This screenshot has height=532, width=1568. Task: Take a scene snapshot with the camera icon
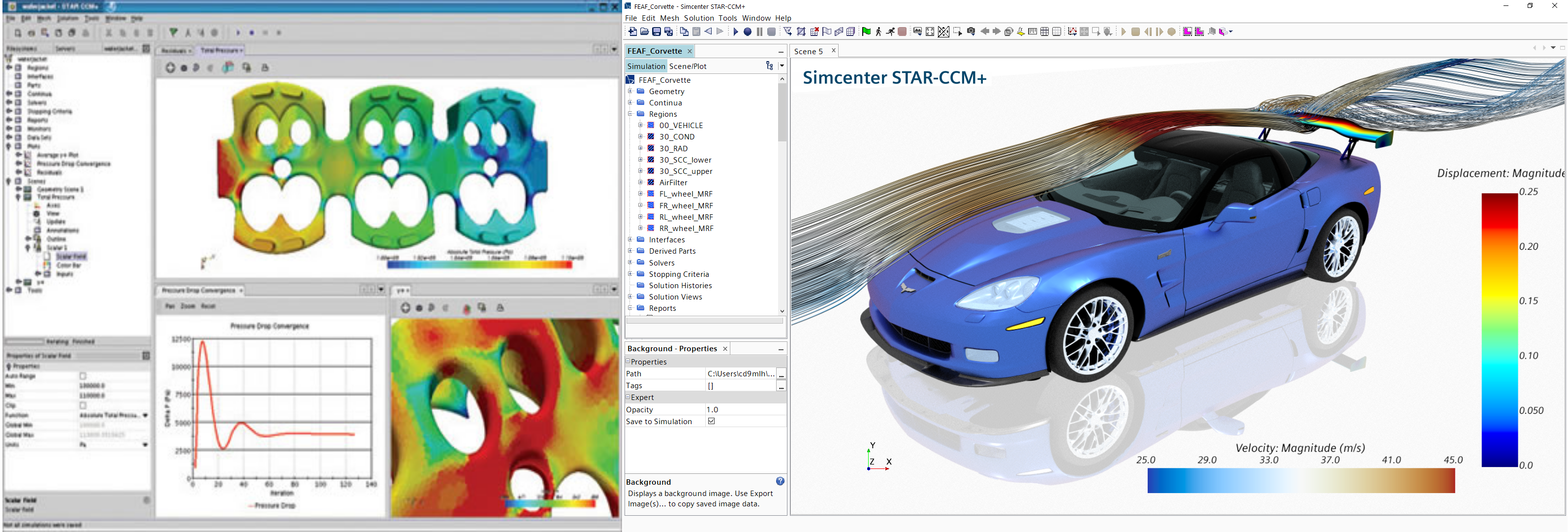click(x=972, y=31)
